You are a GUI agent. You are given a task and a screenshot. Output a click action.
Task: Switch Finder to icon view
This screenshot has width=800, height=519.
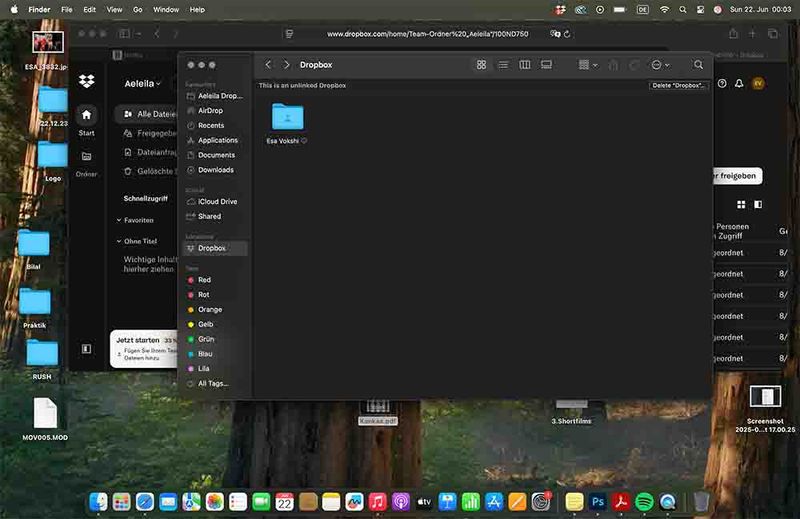tap(481, 65)
